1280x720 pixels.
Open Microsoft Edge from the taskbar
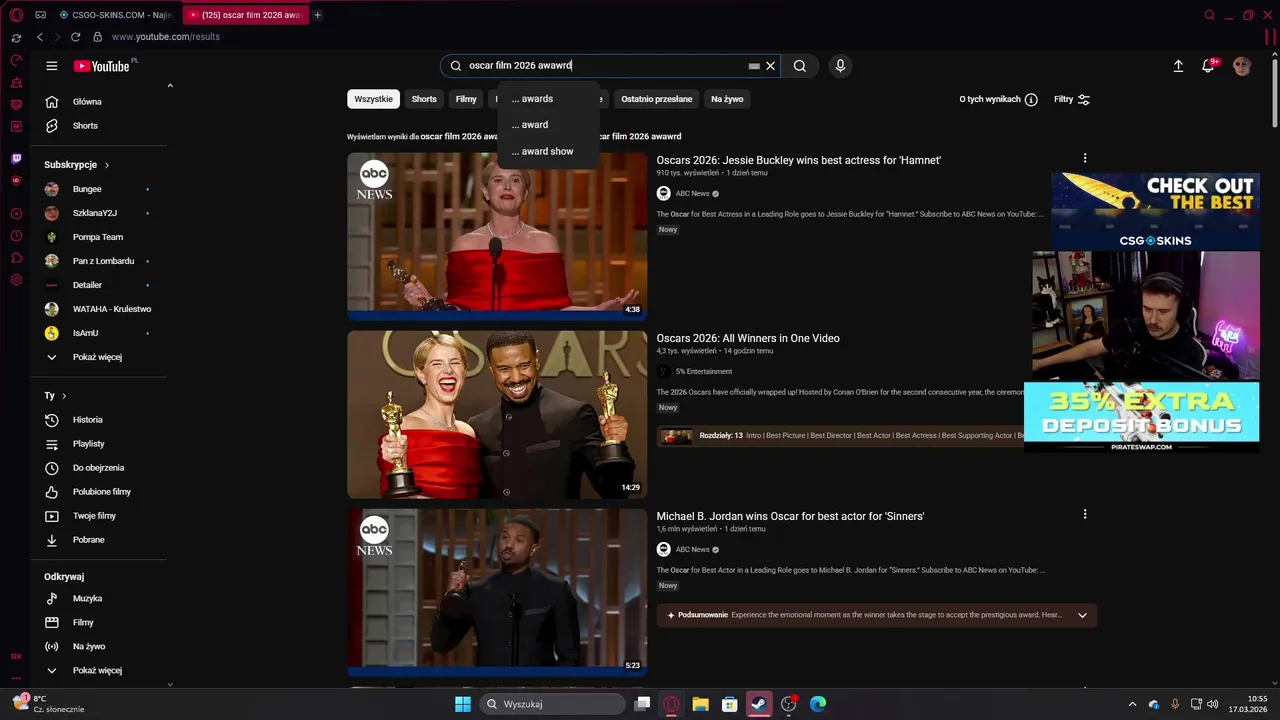coord(818,704)
